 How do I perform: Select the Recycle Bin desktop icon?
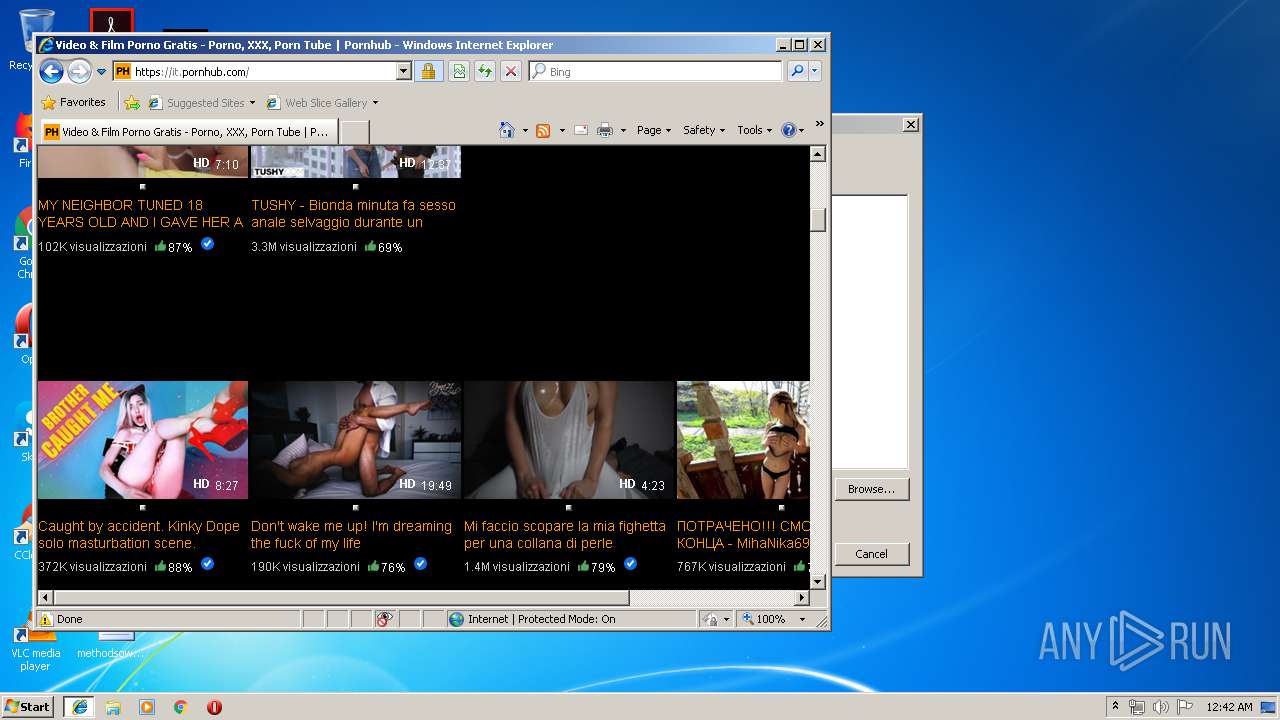(x=34, y=40)
